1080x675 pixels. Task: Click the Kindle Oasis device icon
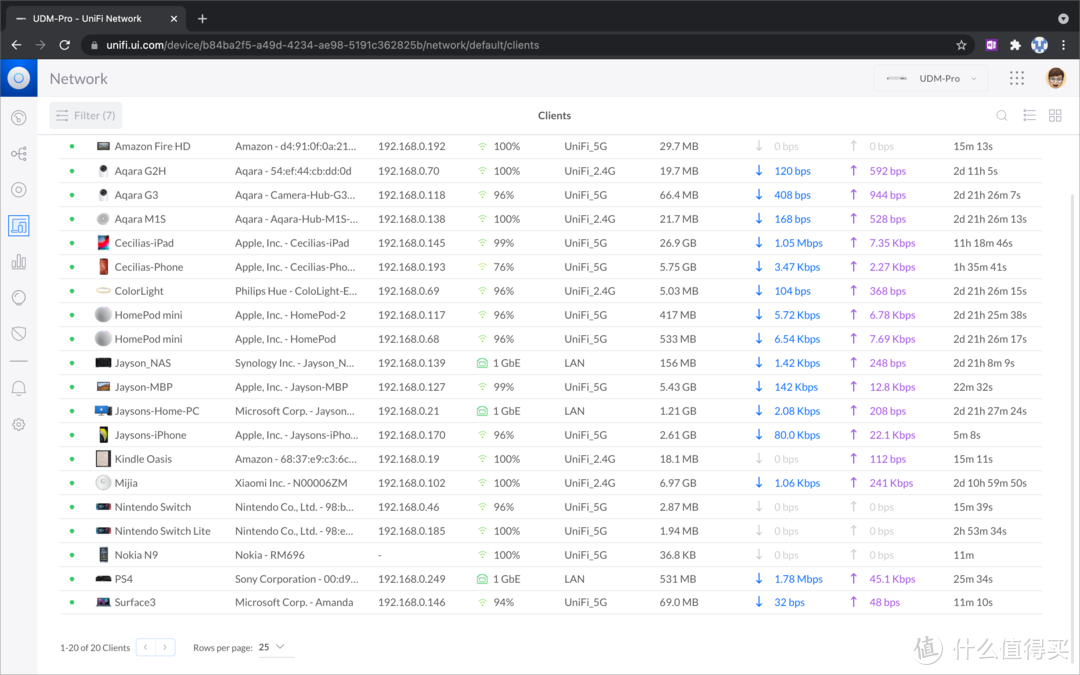click(103, 459)
